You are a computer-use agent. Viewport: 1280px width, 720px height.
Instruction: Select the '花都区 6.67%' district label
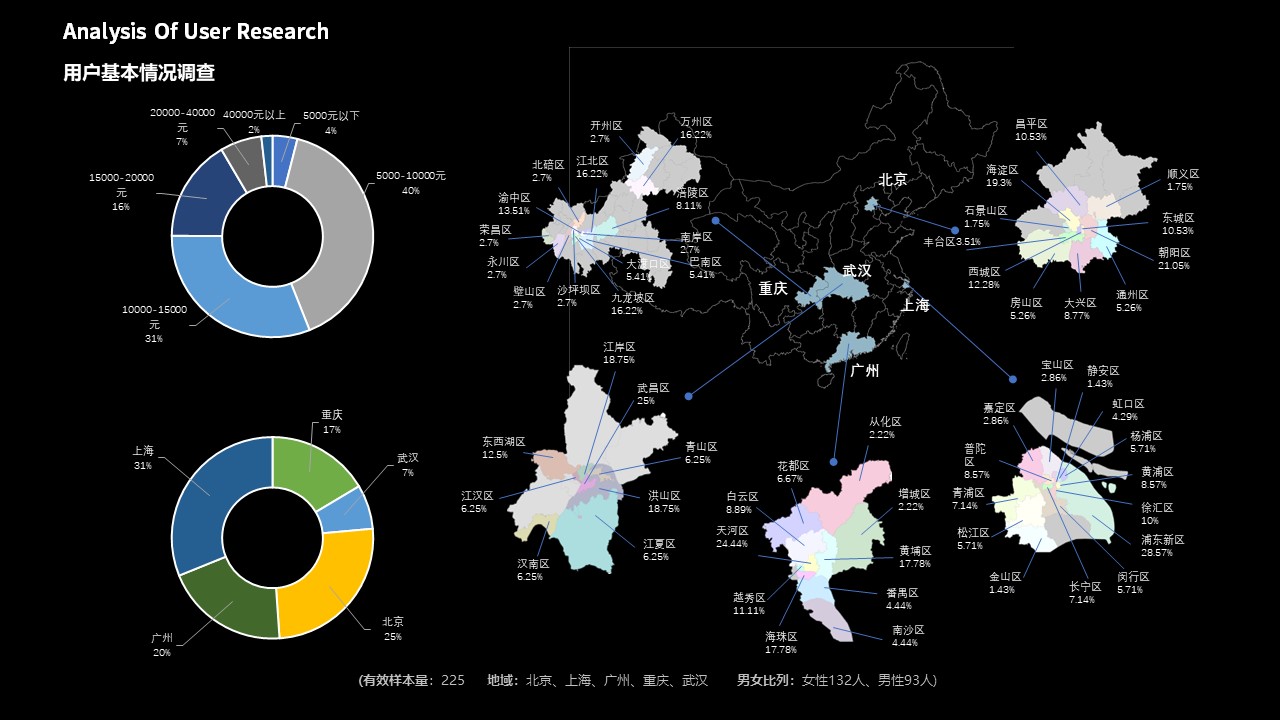pyautogui.click(x=793, y=472)
